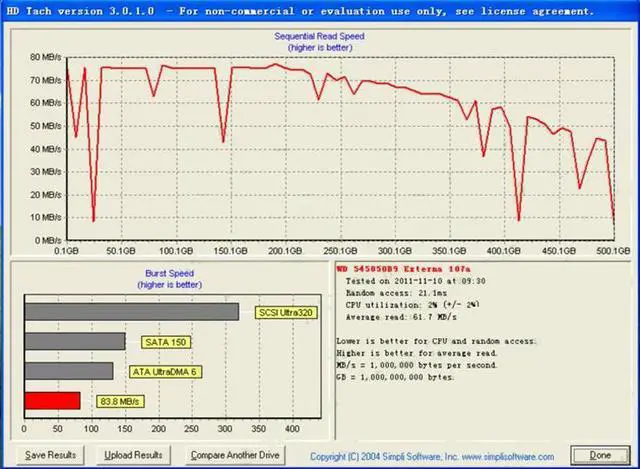Click the red burst speed bar
This screenshot has width=640, height=469.
[x=51, y=401]
